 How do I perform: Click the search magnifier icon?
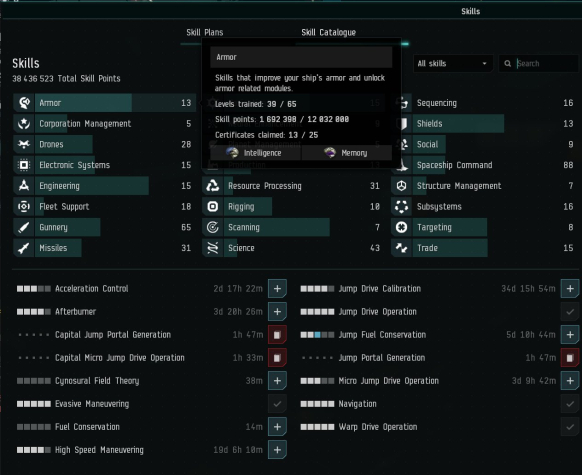click(x=507, y=63)
